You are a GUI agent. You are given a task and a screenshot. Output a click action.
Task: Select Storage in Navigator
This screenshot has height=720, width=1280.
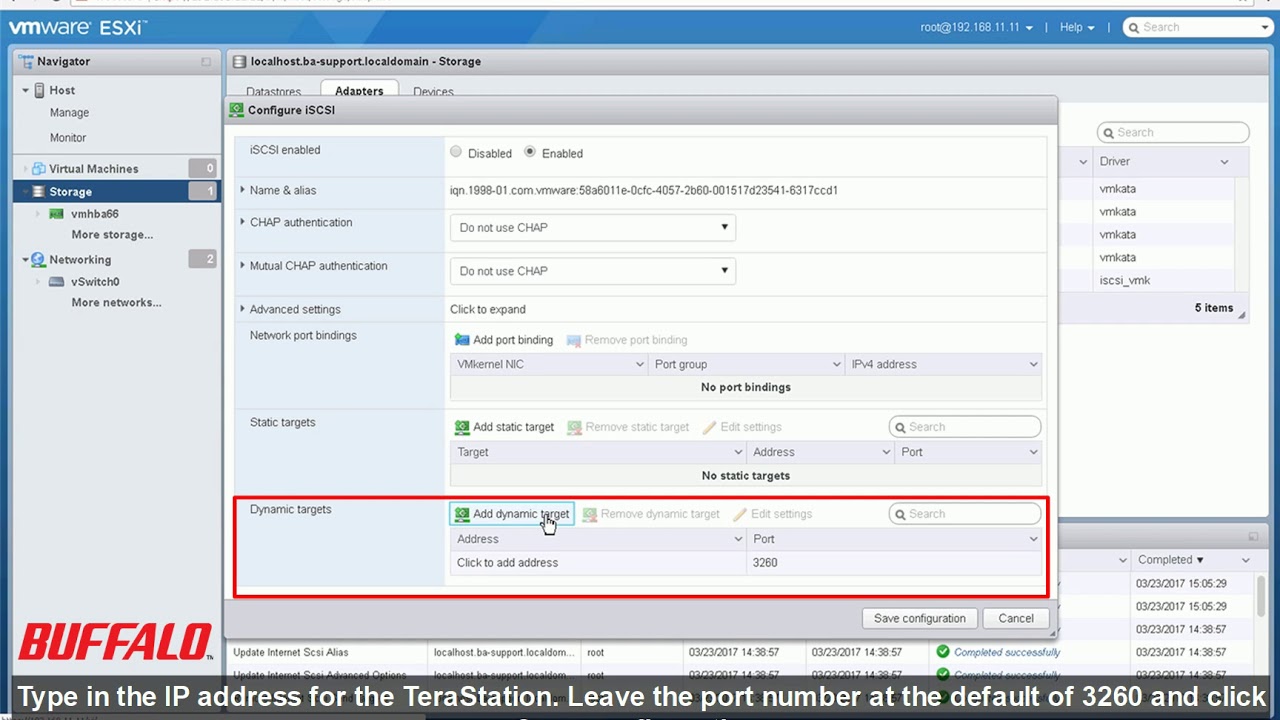70,192
